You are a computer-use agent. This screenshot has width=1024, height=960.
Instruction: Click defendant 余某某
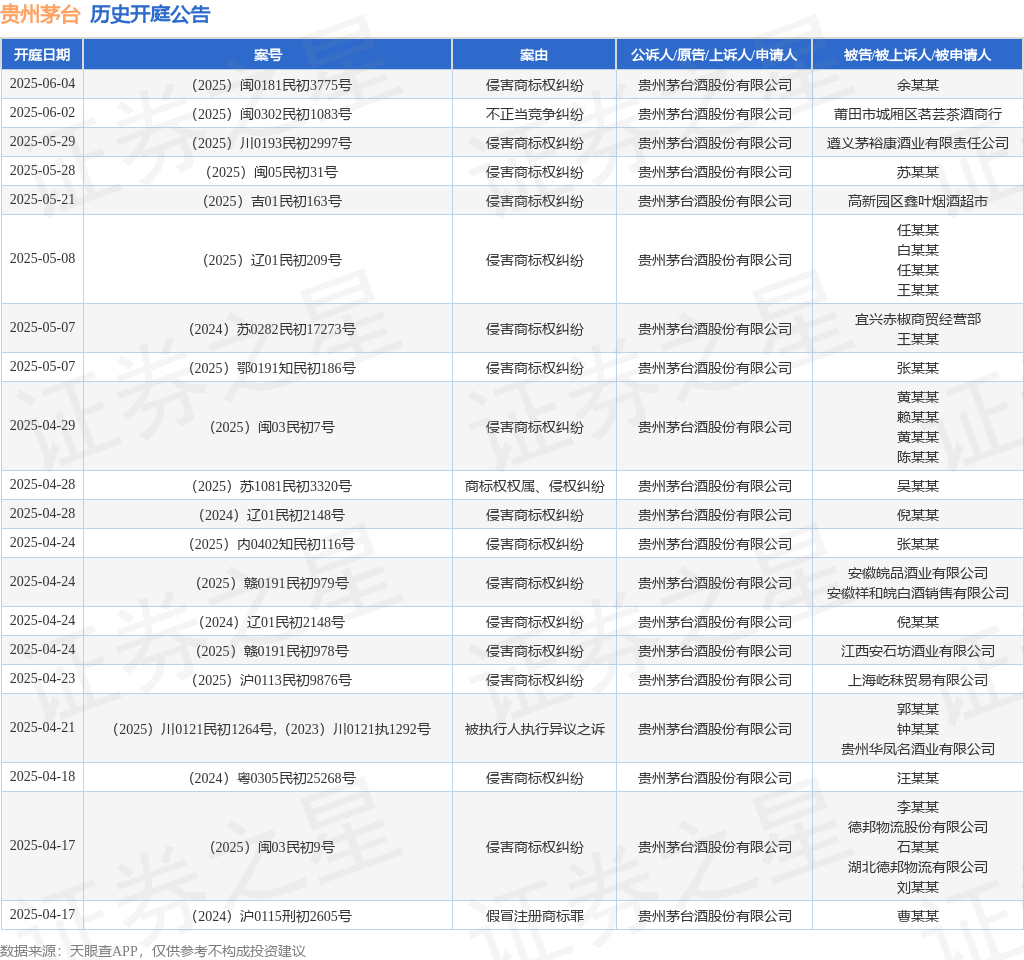point(918,85)
